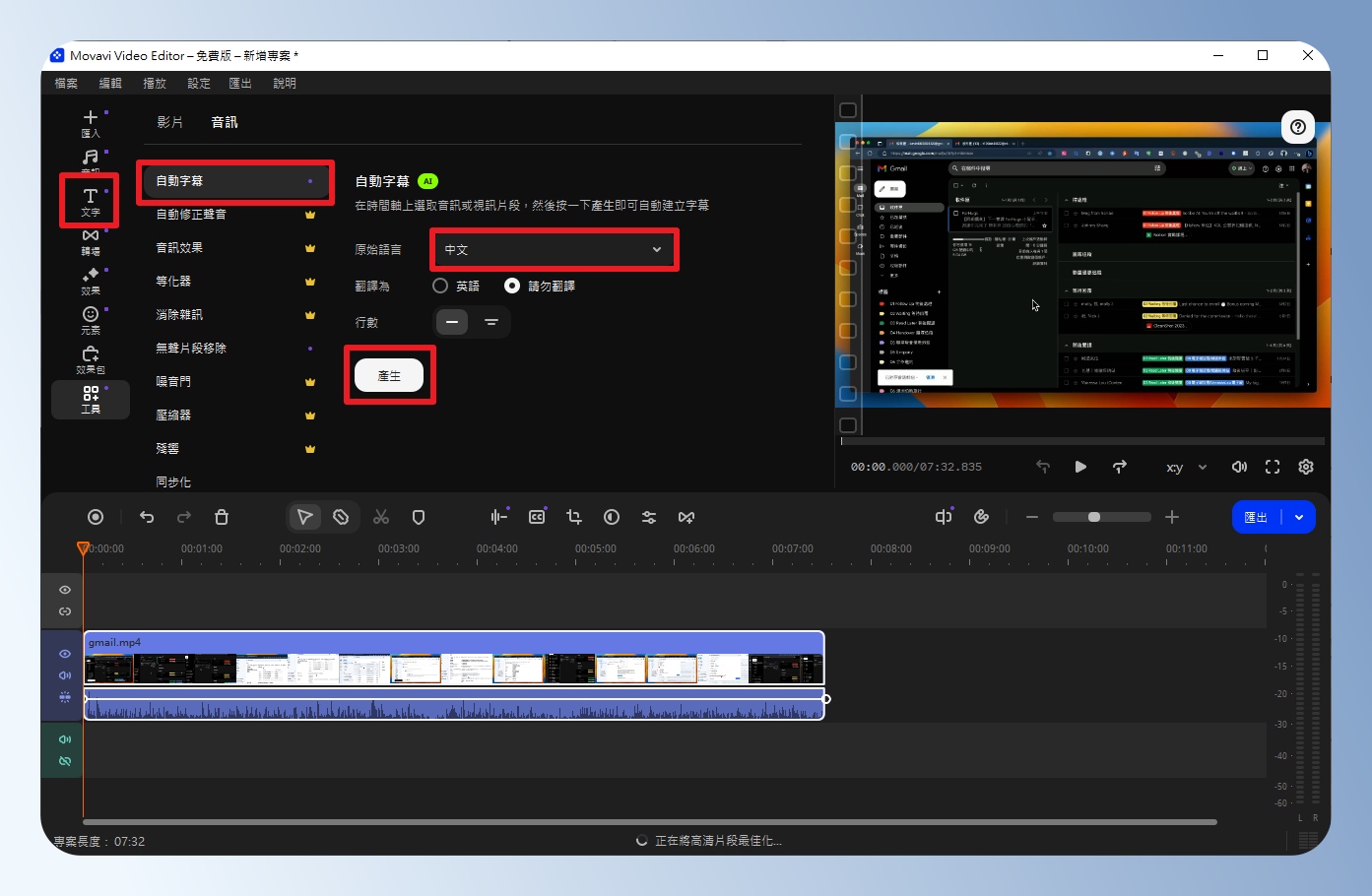Click the timeline zoom slider handle
1372x896 pixels.
point(1093,517)
